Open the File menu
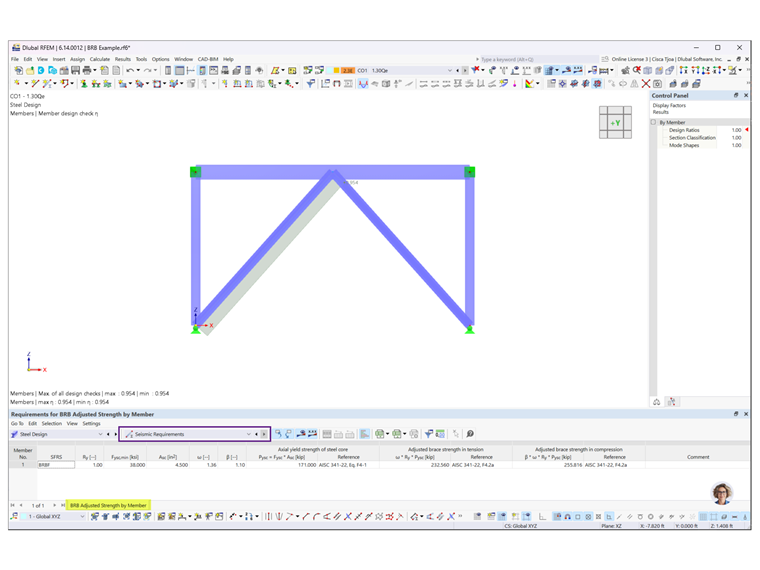This screenshot has width=760, height=570. (x=15, y=59)
